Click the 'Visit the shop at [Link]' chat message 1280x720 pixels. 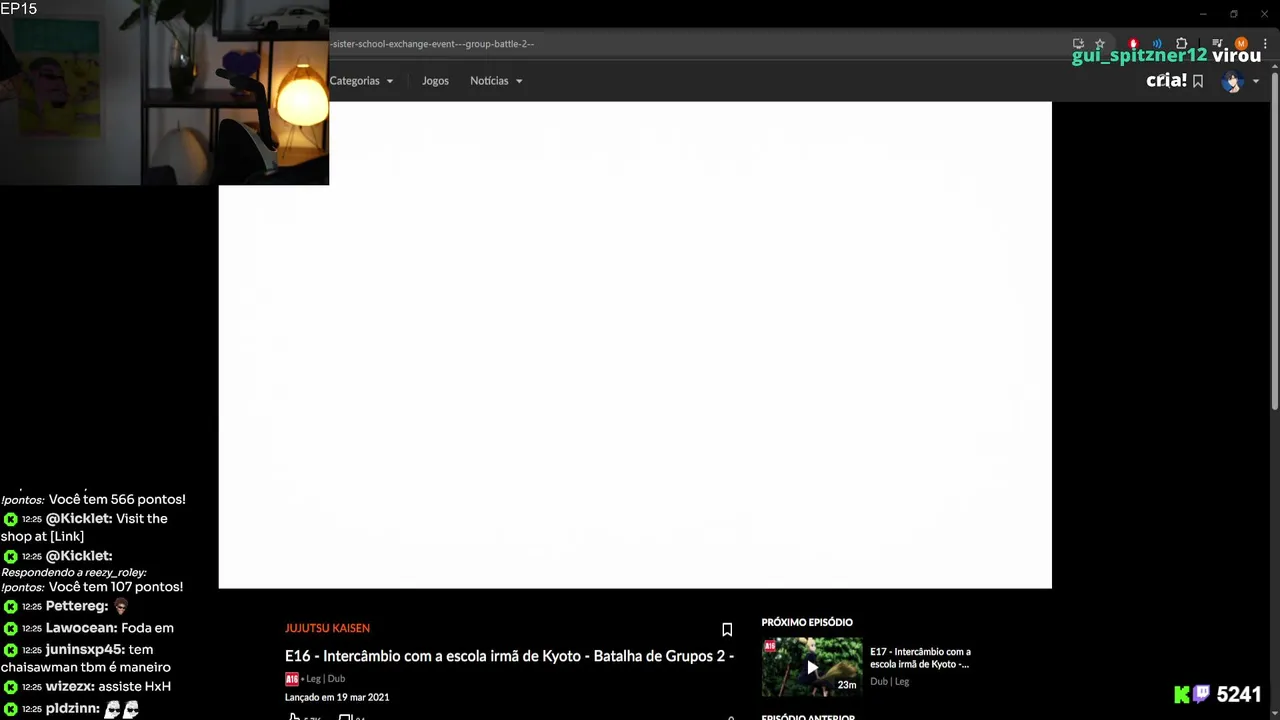pos(84,527)
